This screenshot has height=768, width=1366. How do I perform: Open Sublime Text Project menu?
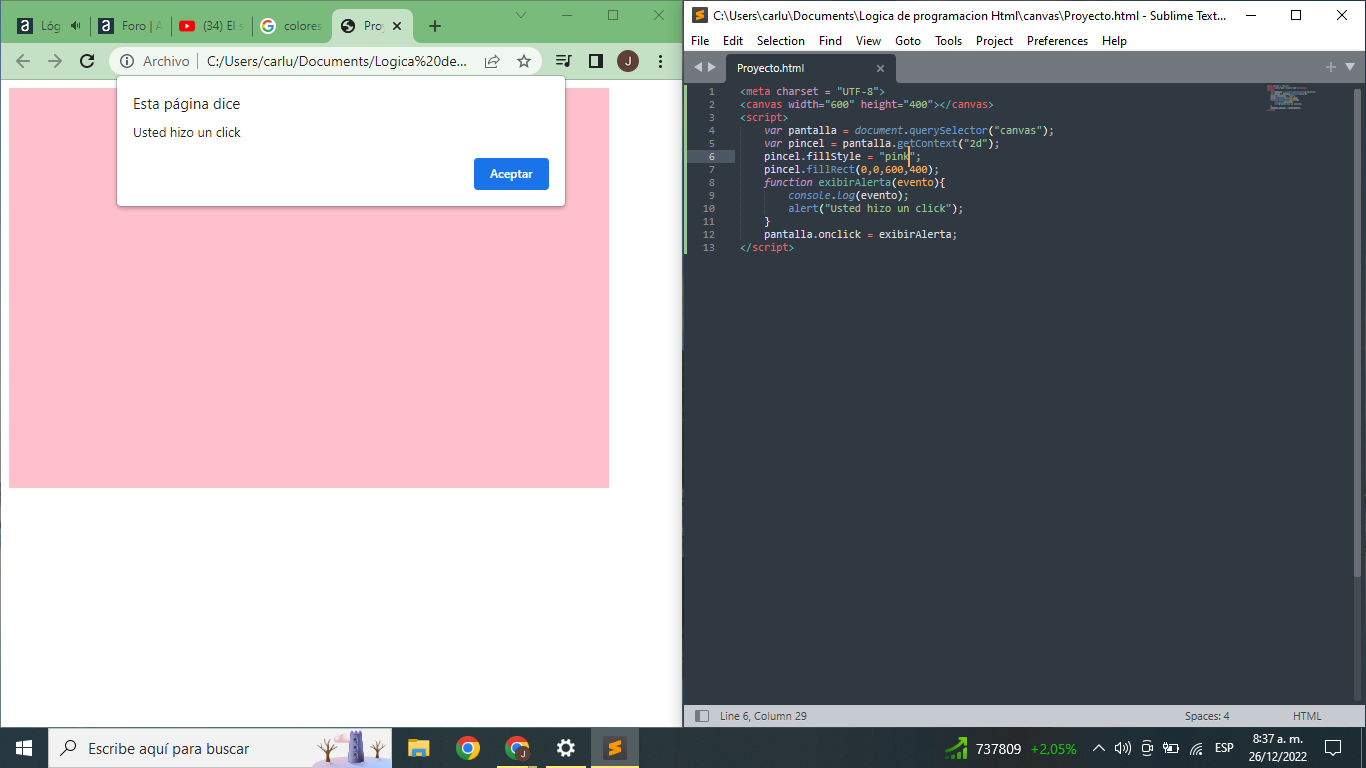[x=994, y=41]
